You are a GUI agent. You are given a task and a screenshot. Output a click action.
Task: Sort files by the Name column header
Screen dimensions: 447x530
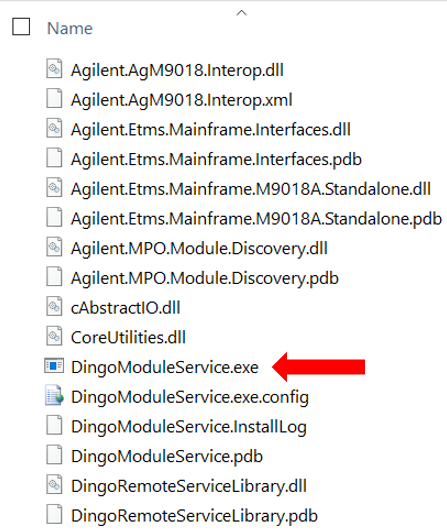(x=70, y=28)
